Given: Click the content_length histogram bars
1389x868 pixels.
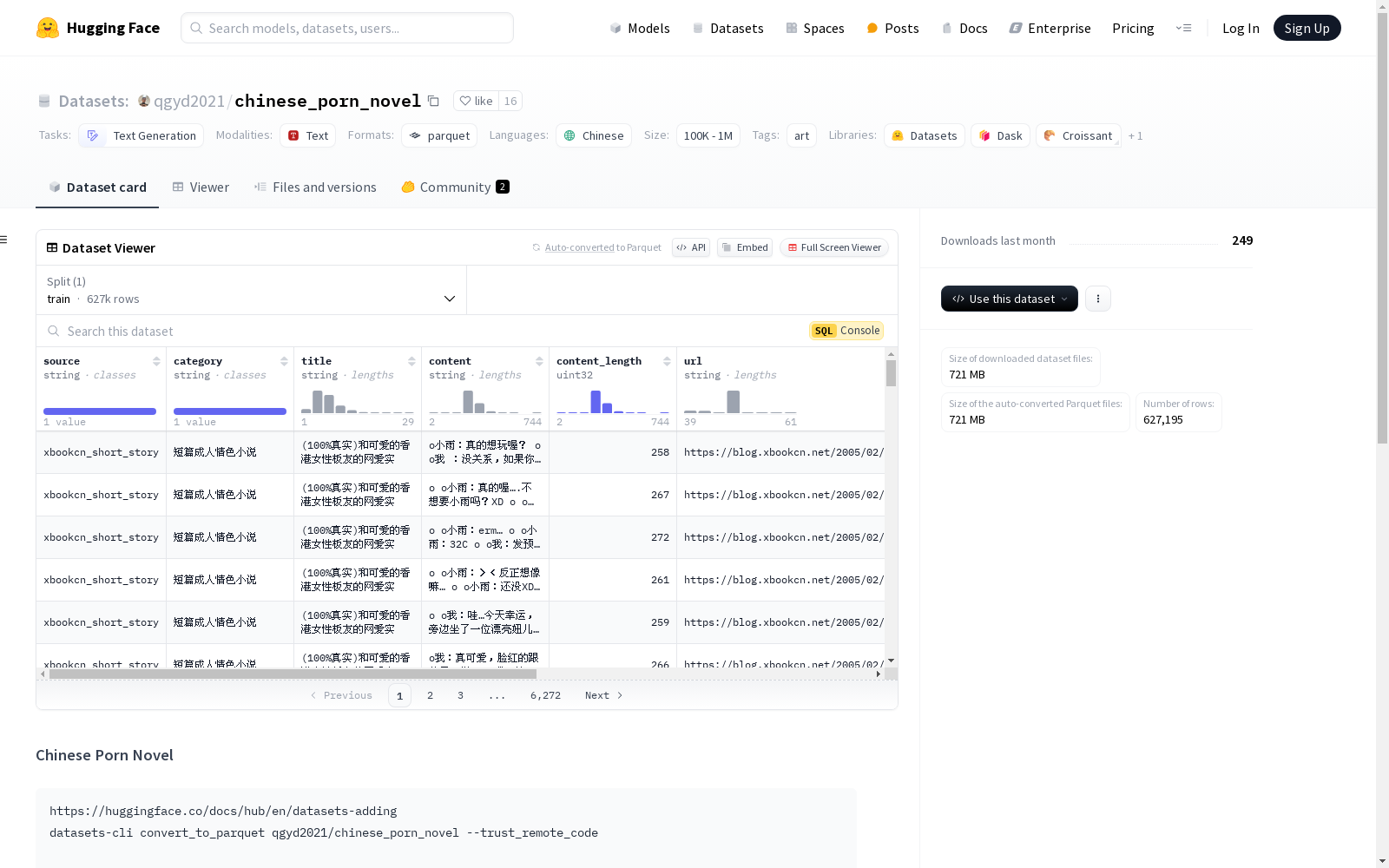Looking at the screenshot, I should (613, 402).
